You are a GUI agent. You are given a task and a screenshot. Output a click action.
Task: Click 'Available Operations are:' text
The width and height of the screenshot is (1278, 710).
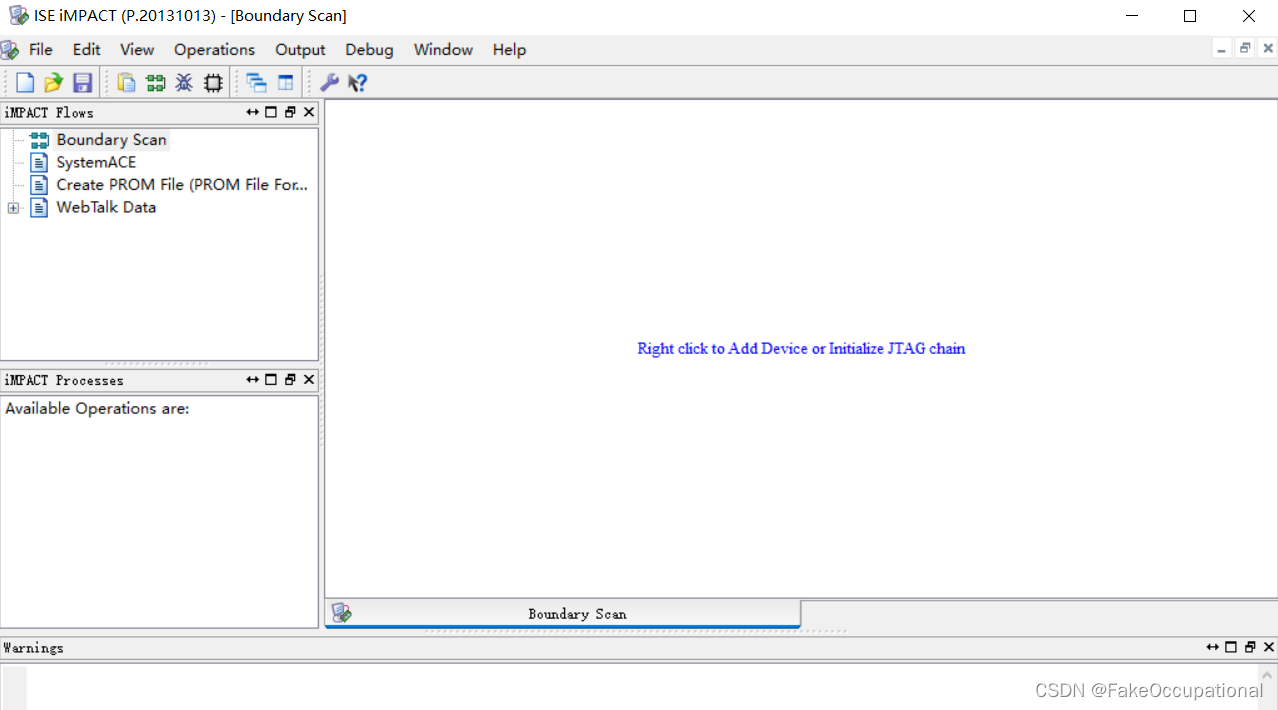point(97,408)
